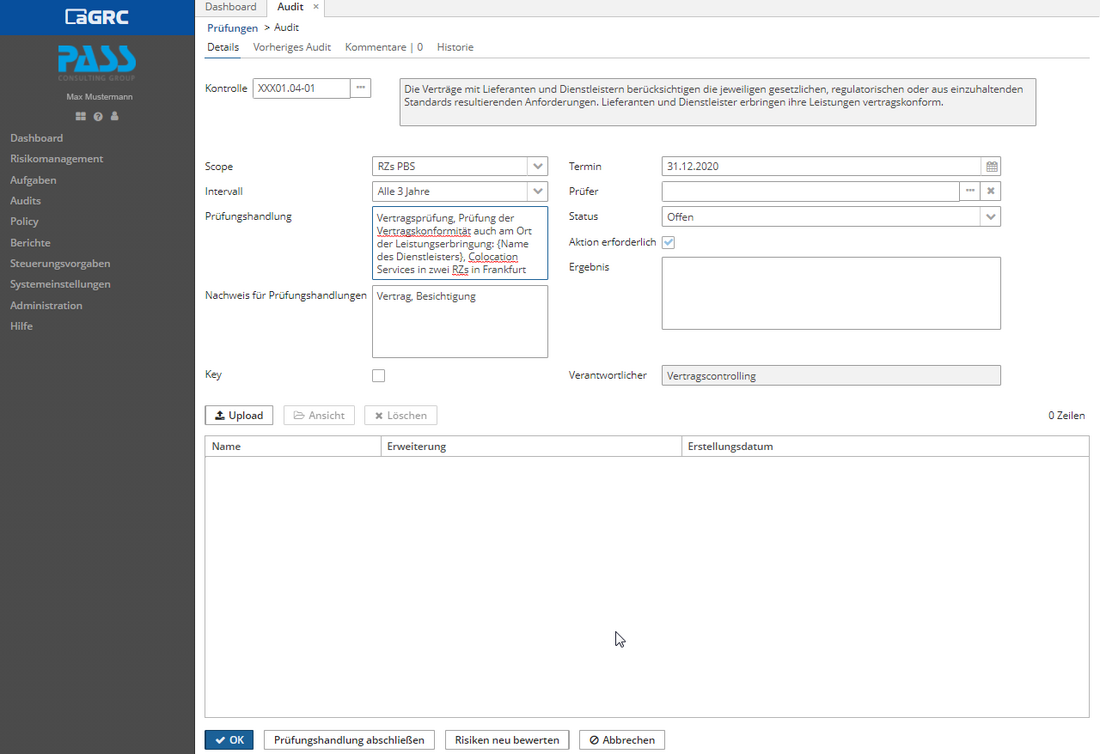1100x754 pixels.
Task: Click the Risiken neu bewerten button
Action: click(x=507, y=740)
